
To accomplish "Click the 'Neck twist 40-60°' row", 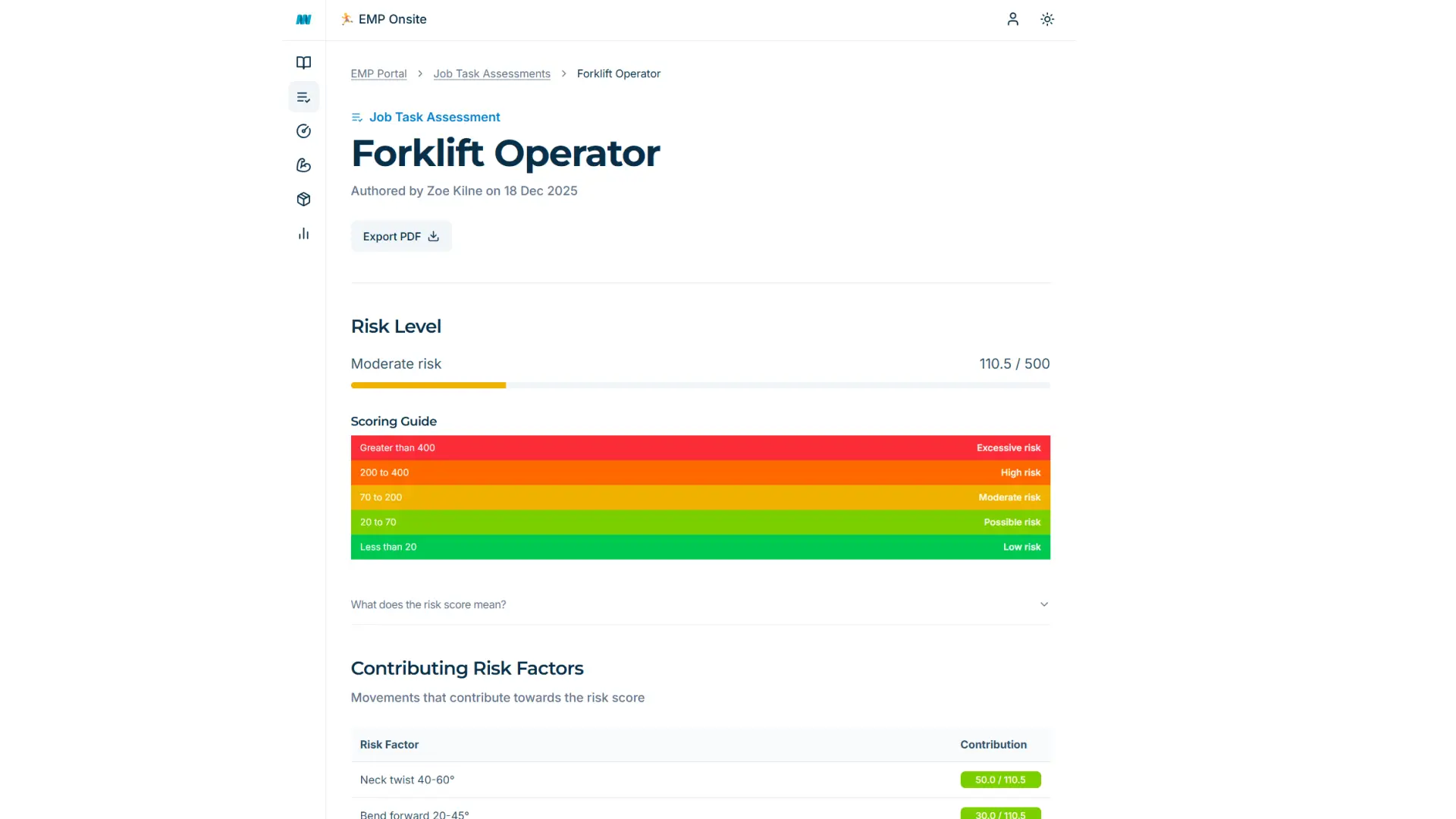I will click(x=700, y=780).
